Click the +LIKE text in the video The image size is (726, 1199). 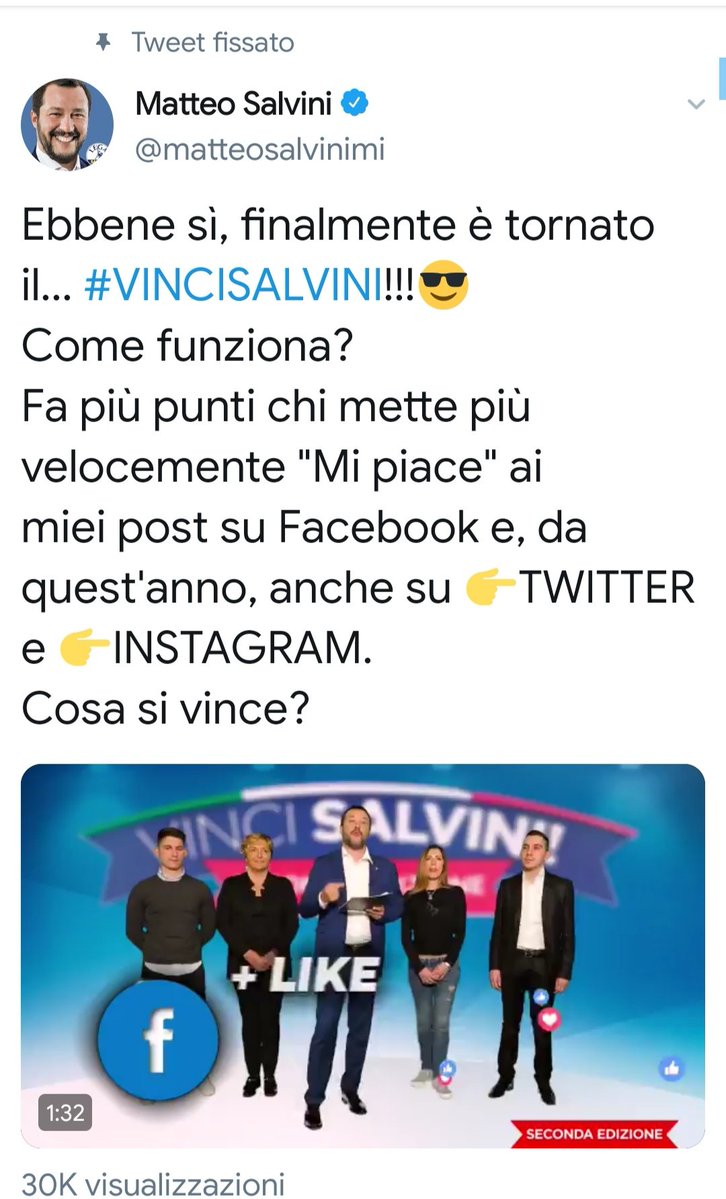(306, 976)
